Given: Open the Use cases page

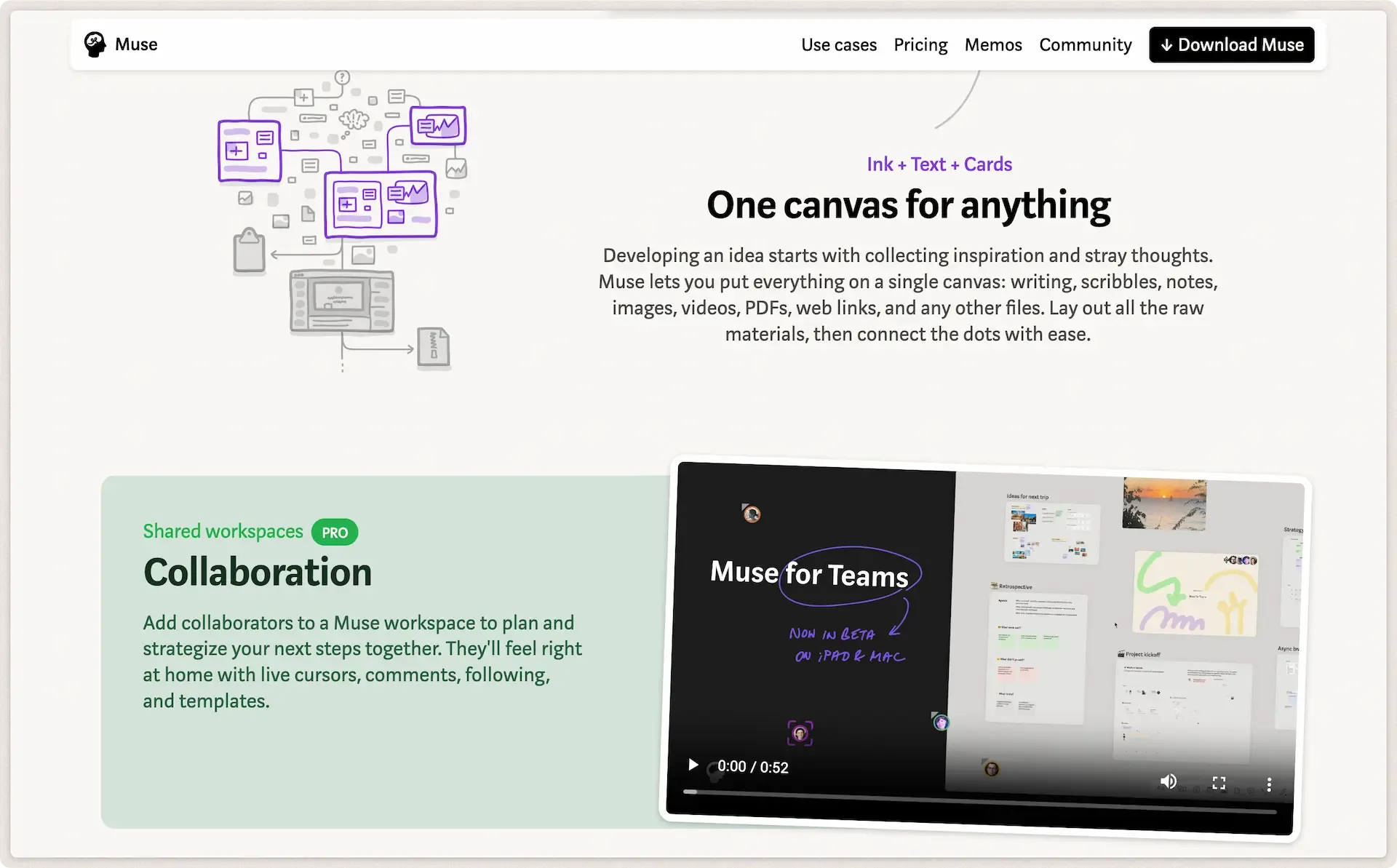Looking at the screenshot, I should point(838,44).
